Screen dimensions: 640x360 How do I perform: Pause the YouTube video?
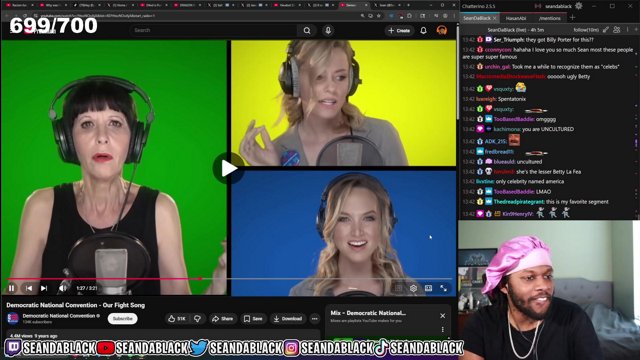11,288
